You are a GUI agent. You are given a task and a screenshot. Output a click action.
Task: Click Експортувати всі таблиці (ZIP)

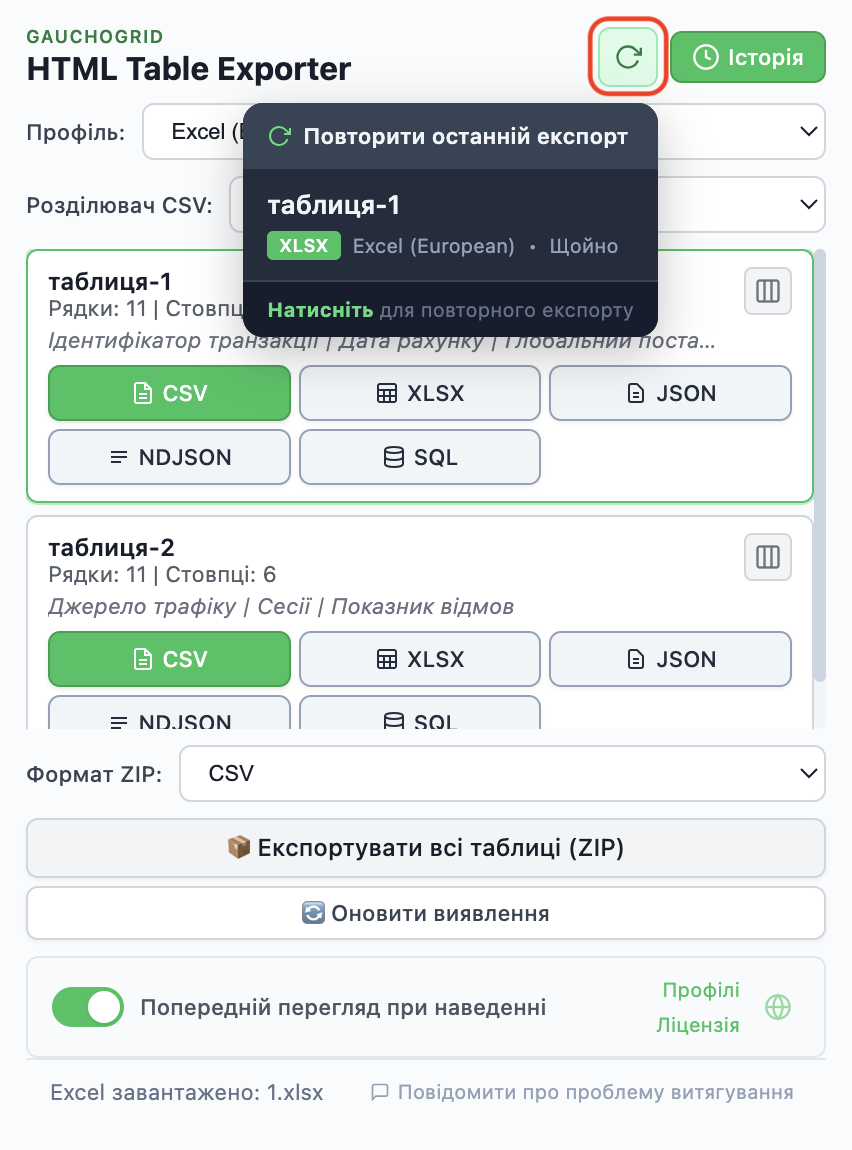[426, 848]
